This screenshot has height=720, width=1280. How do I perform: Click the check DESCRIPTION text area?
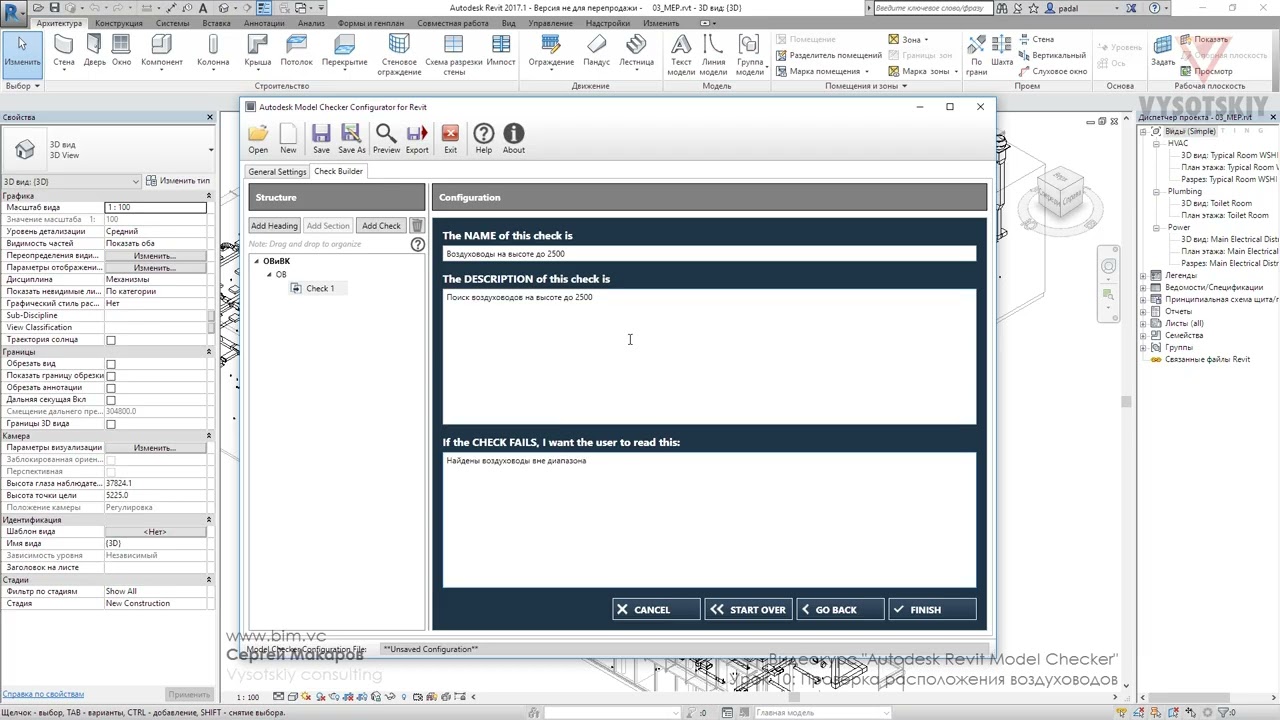pos(709,357)
